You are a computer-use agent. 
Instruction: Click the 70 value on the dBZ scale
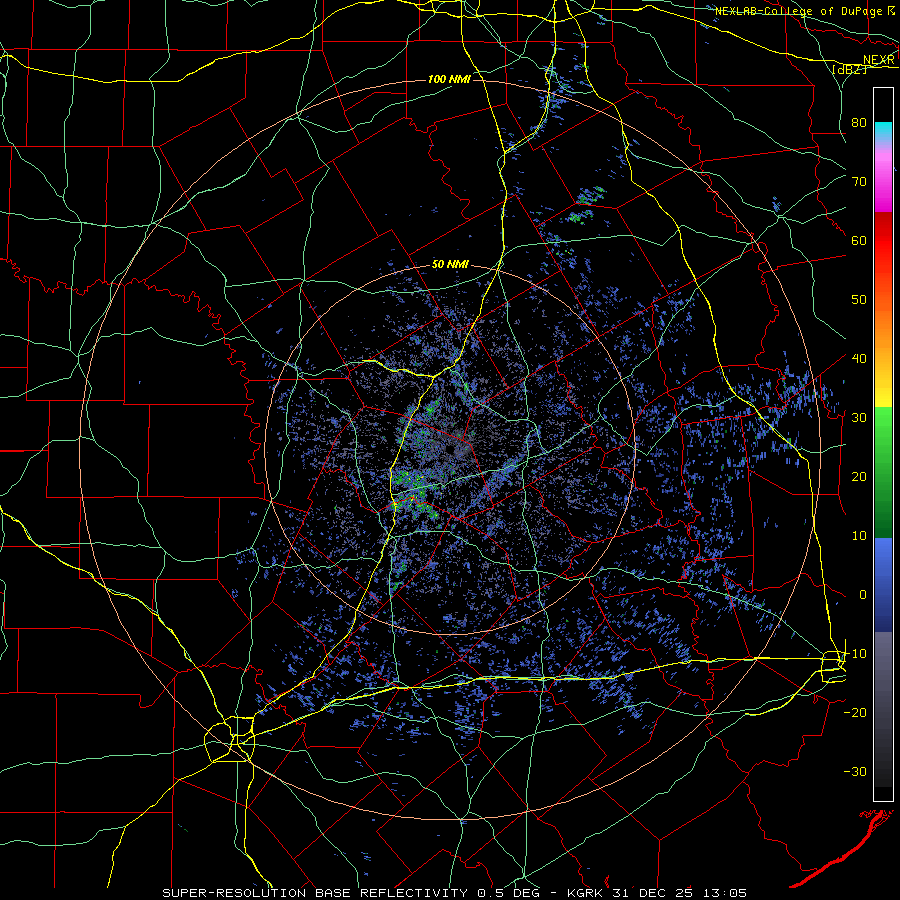859,181
